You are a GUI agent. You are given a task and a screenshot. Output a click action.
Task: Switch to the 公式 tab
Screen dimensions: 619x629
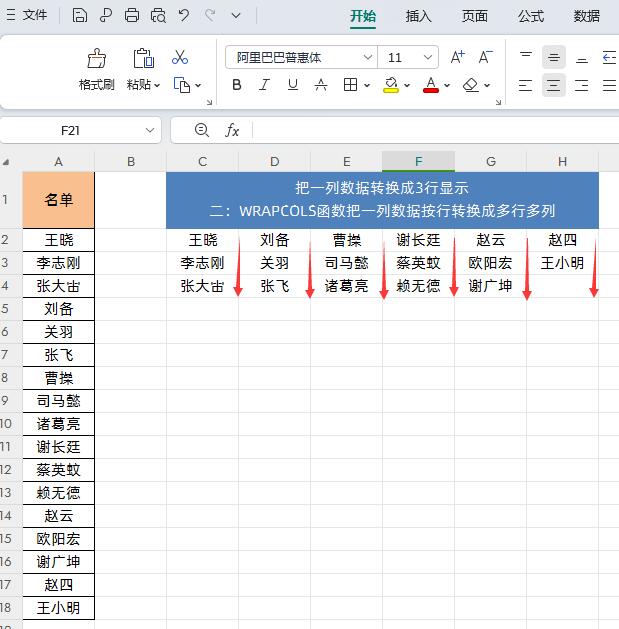pos(531,16)
